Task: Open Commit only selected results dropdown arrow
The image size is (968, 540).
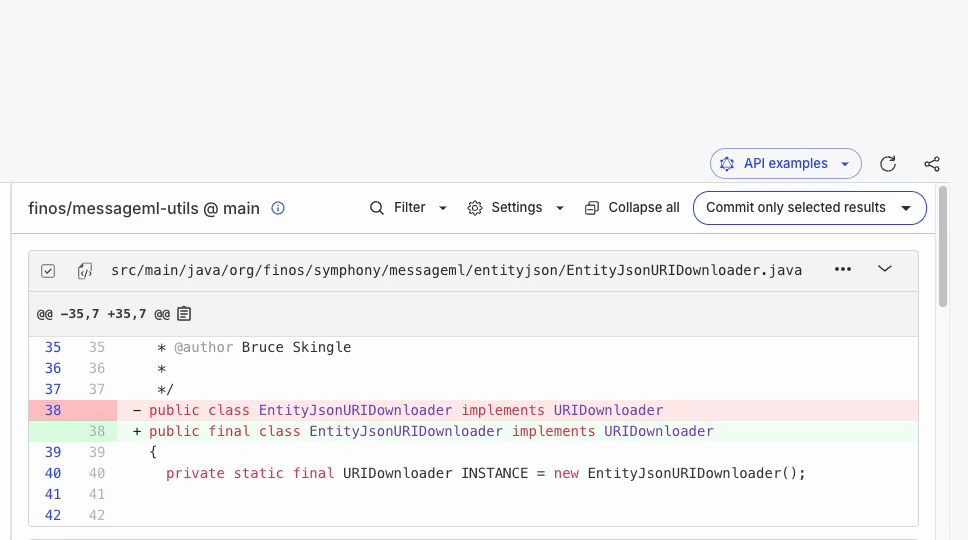Action: (x=906, y=208)
